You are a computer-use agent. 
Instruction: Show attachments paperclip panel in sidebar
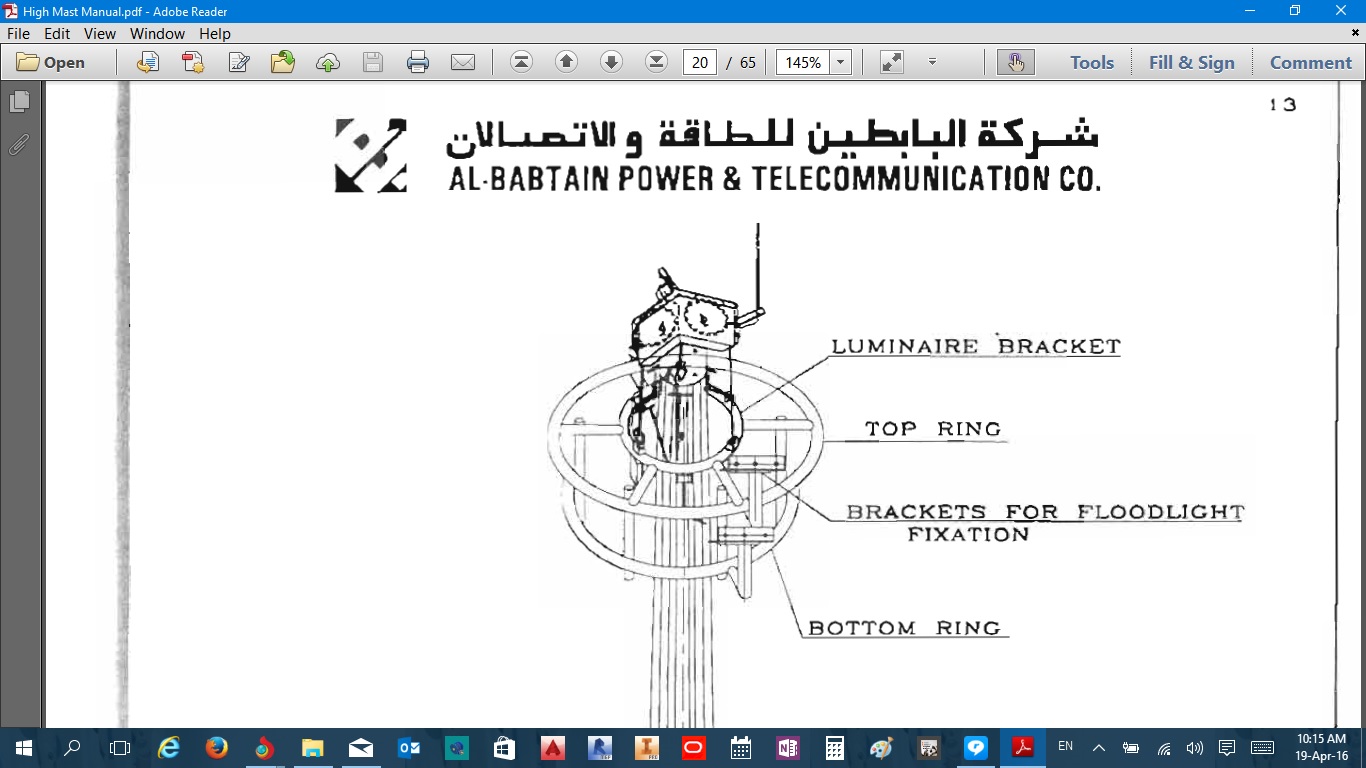point(19,145)
